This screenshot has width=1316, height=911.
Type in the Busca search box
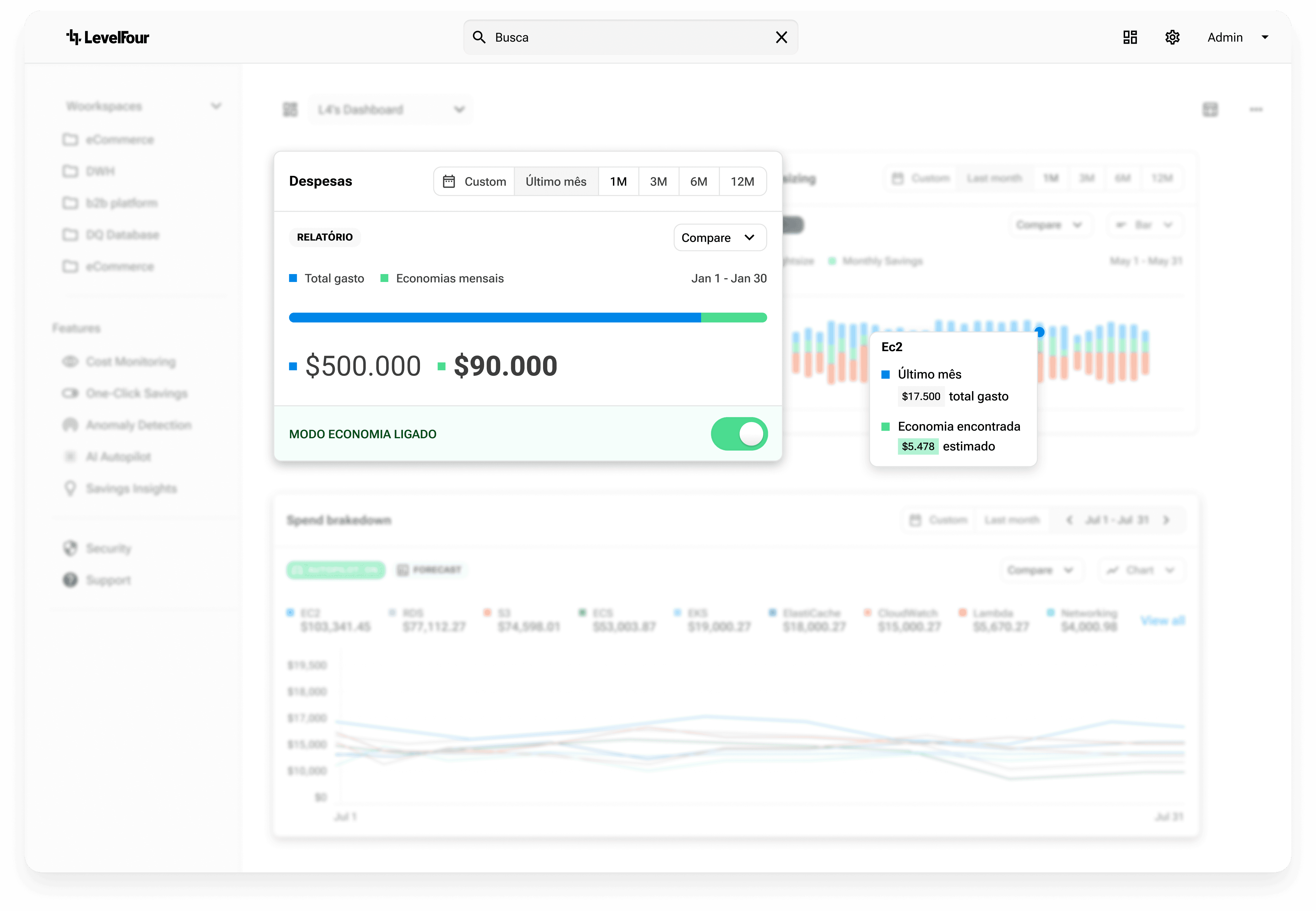coord(630,38)
